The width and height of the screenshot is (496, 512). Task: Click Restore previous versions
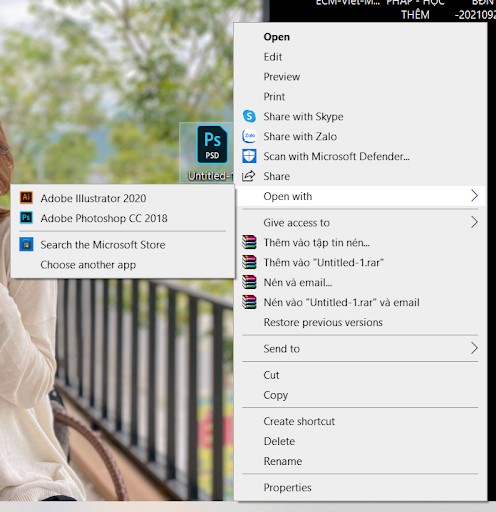(323, 322)
